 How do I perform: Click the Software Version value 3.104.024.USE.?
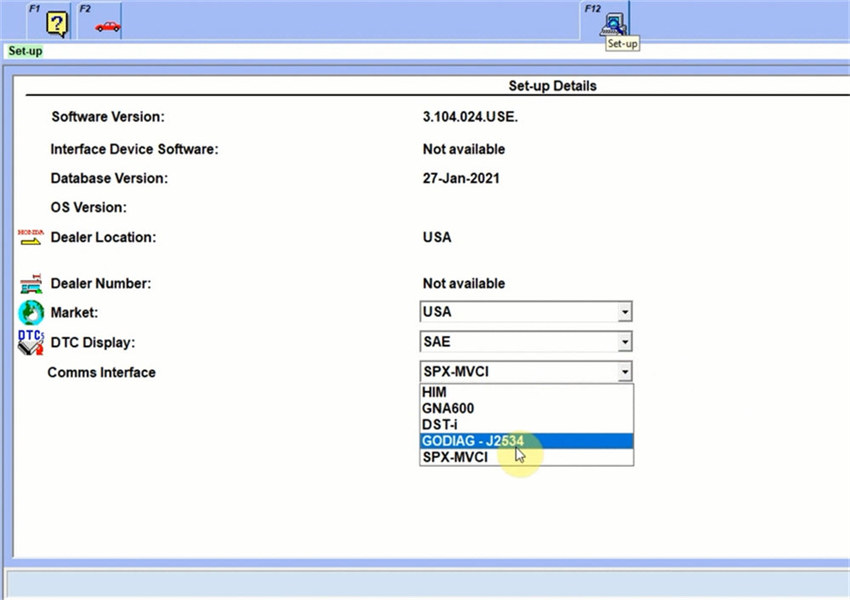tap(470, 117)
